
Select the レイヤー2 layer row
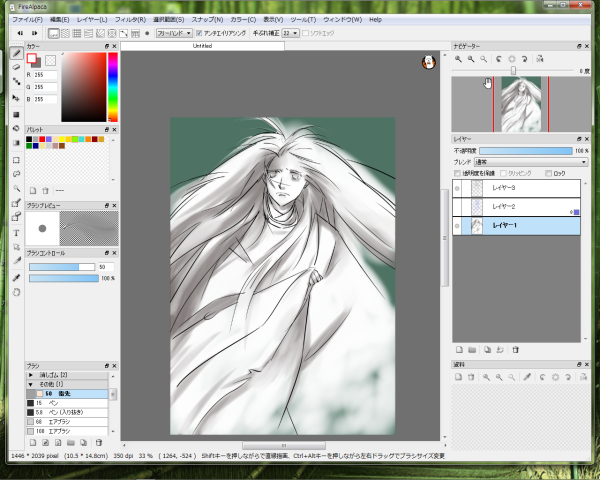tap(516, 207)
